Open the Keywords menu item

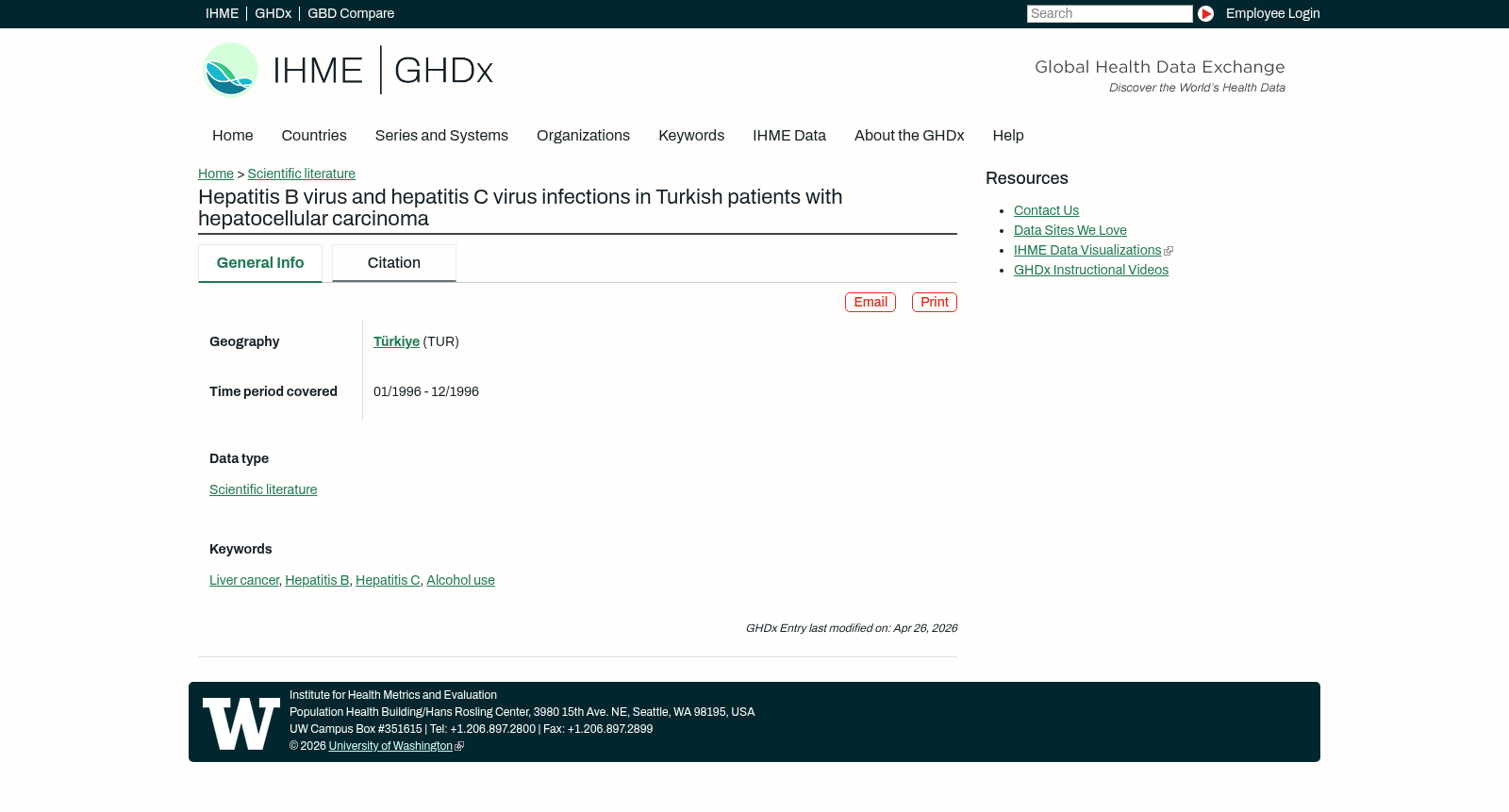(691, 136)
